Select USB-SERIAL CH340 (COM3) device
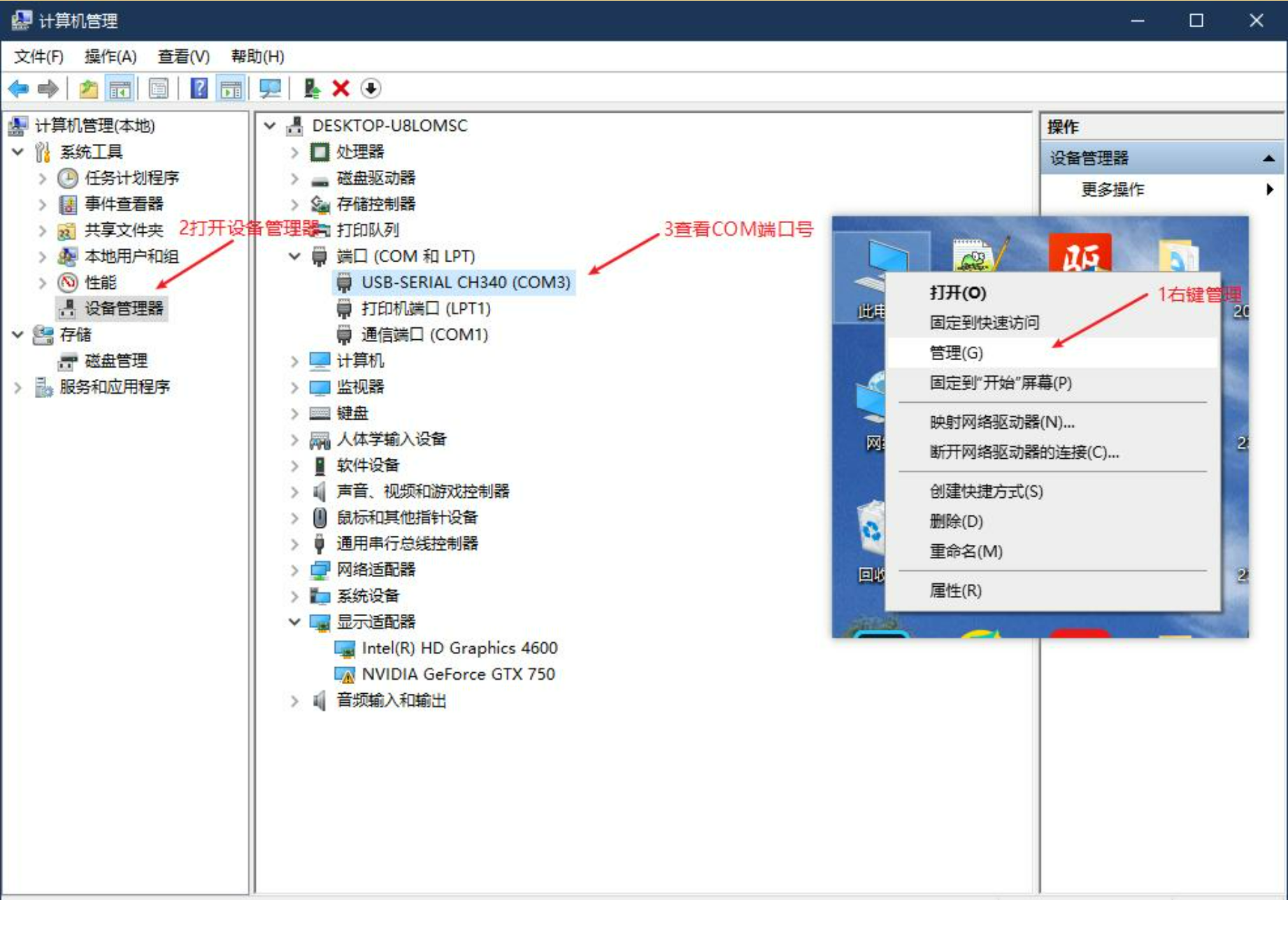The width and height of the screenshot is (1288, 926). (465, 283)
